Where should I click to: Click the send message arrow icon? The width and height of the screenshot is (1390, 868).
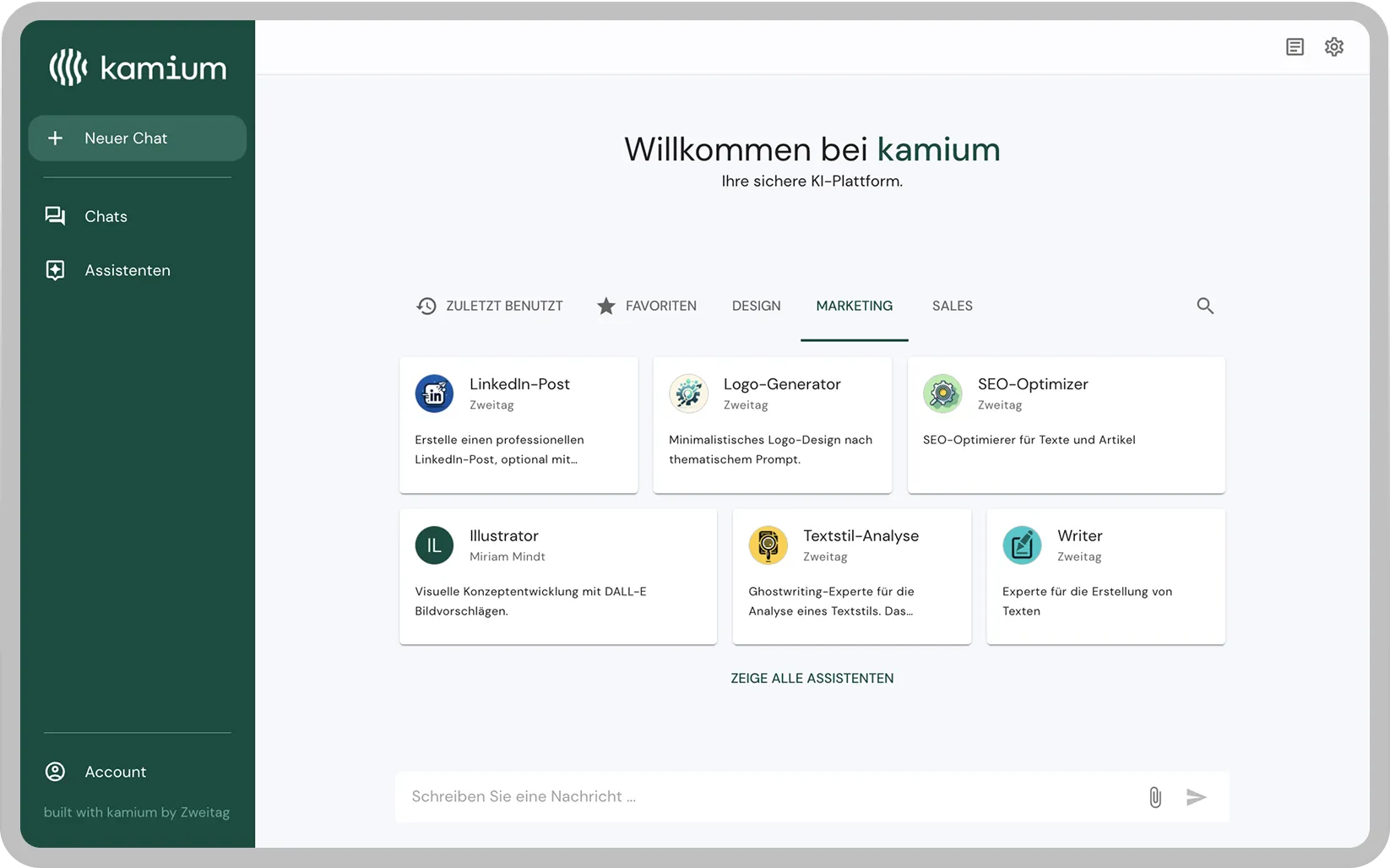(x=1196, y=797)
